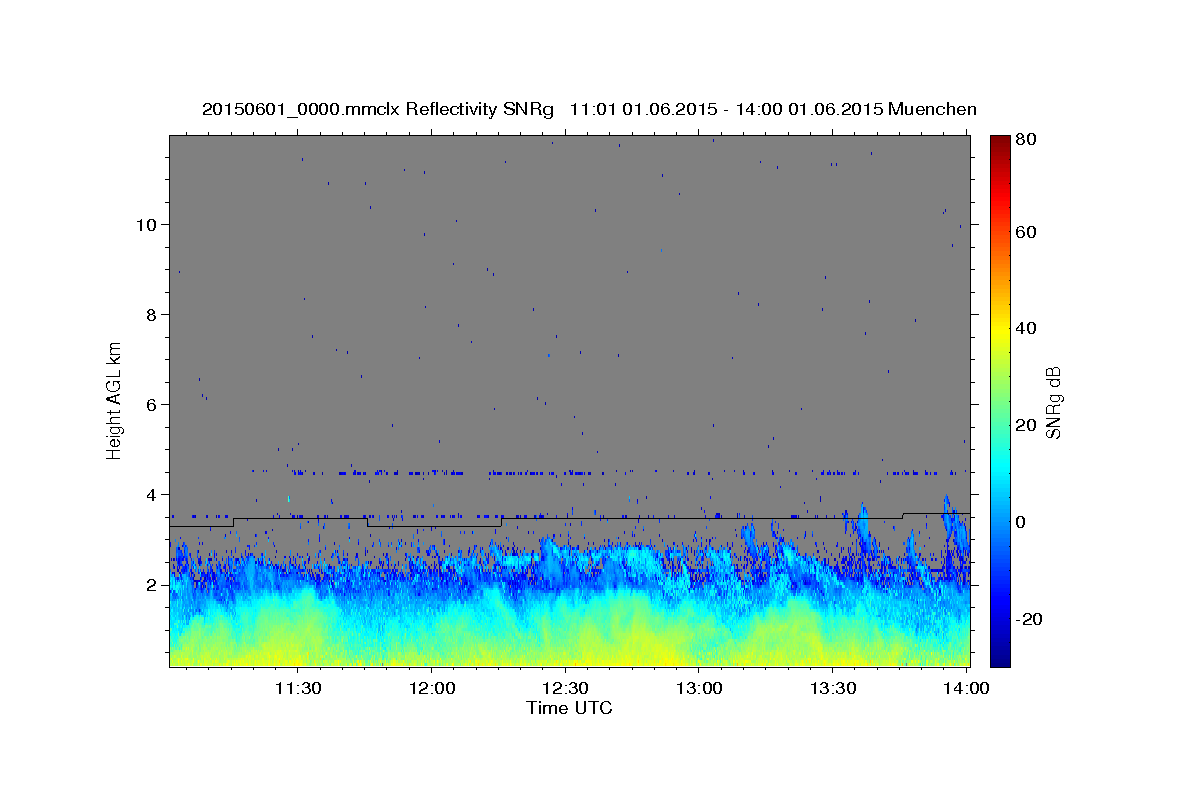1200x800 pixels.
Task: Click the 'Muenchen' location label in title
Action: click(930, 109)
